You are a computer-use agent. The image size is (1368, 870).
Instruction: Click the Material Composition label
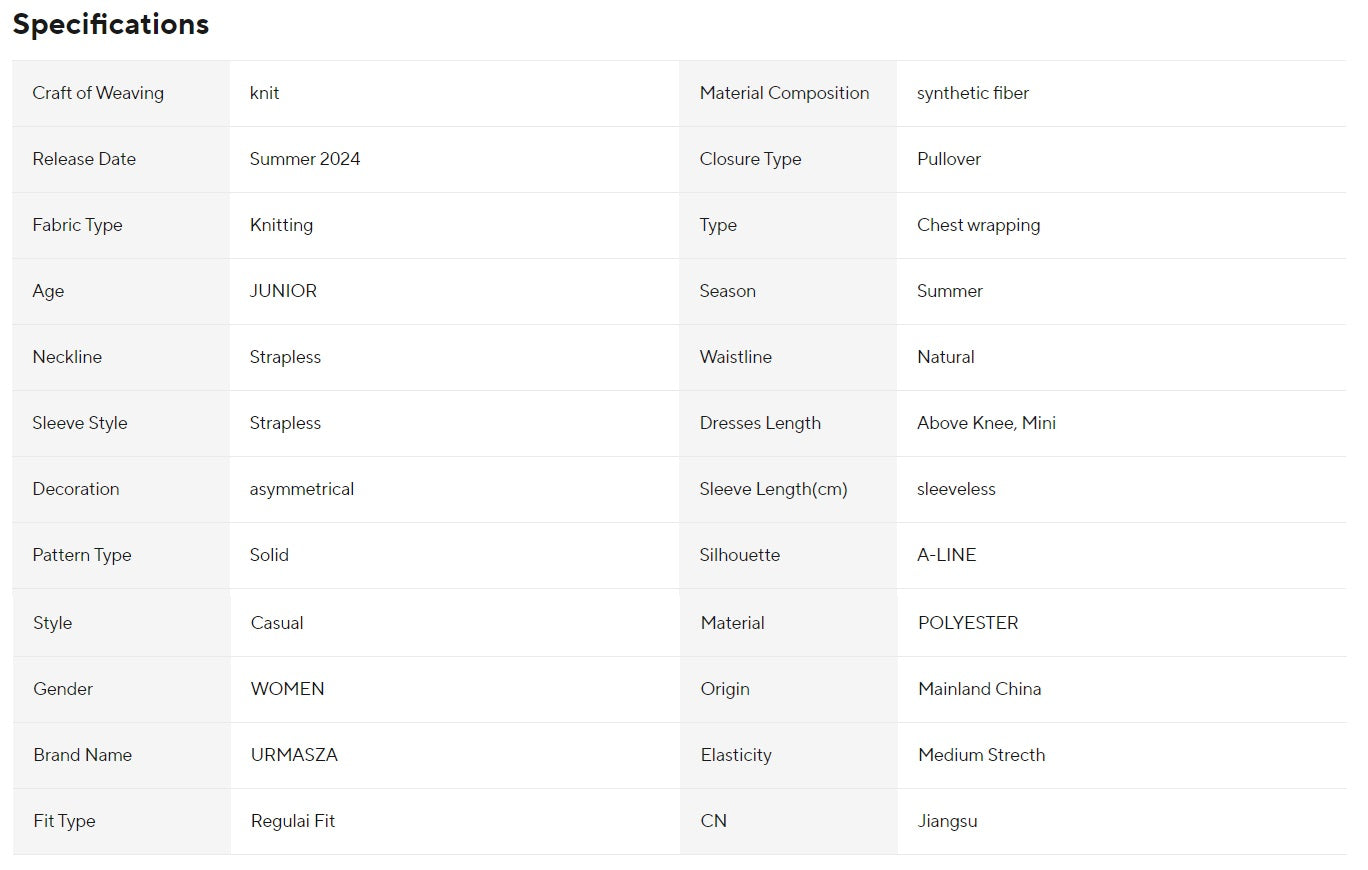click(x=784, y=93)
